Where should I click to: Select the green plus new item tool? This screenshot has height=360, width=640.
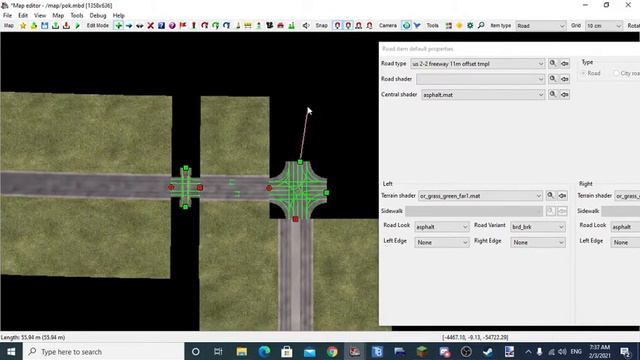point(118,26)
